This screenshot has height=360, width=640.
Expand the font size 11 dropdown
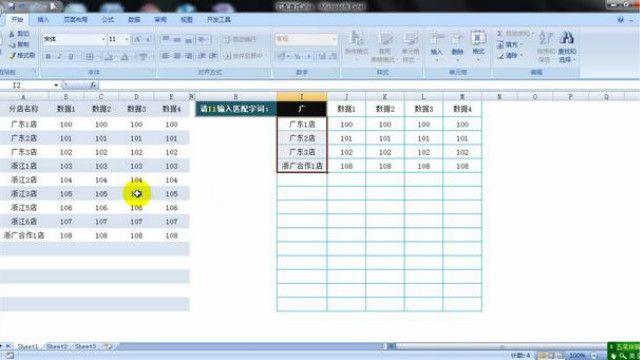click(x=127, y=39)
